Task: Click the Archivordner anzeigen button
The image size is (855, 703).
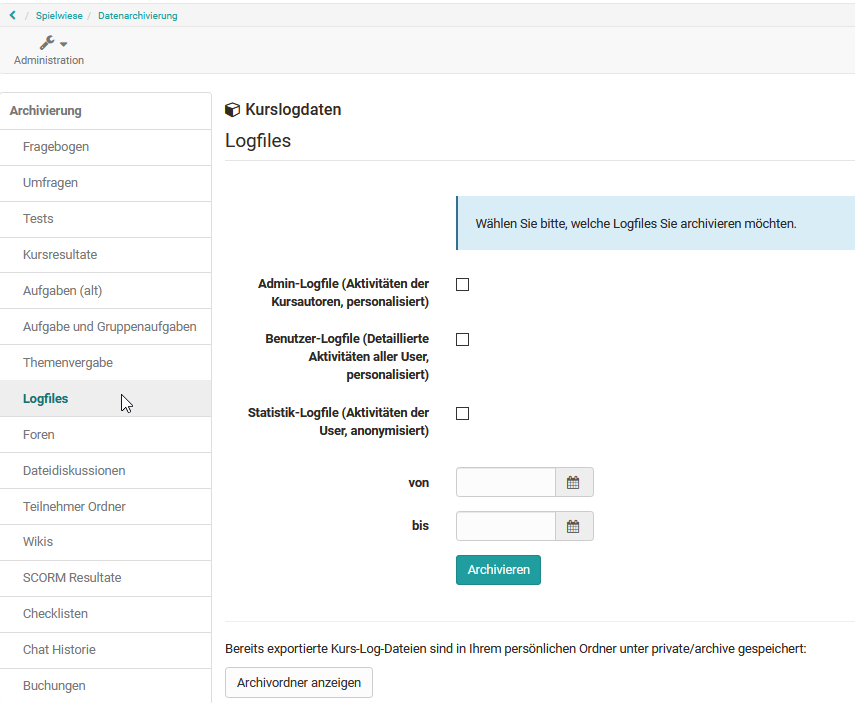Action: click(298, 682)
